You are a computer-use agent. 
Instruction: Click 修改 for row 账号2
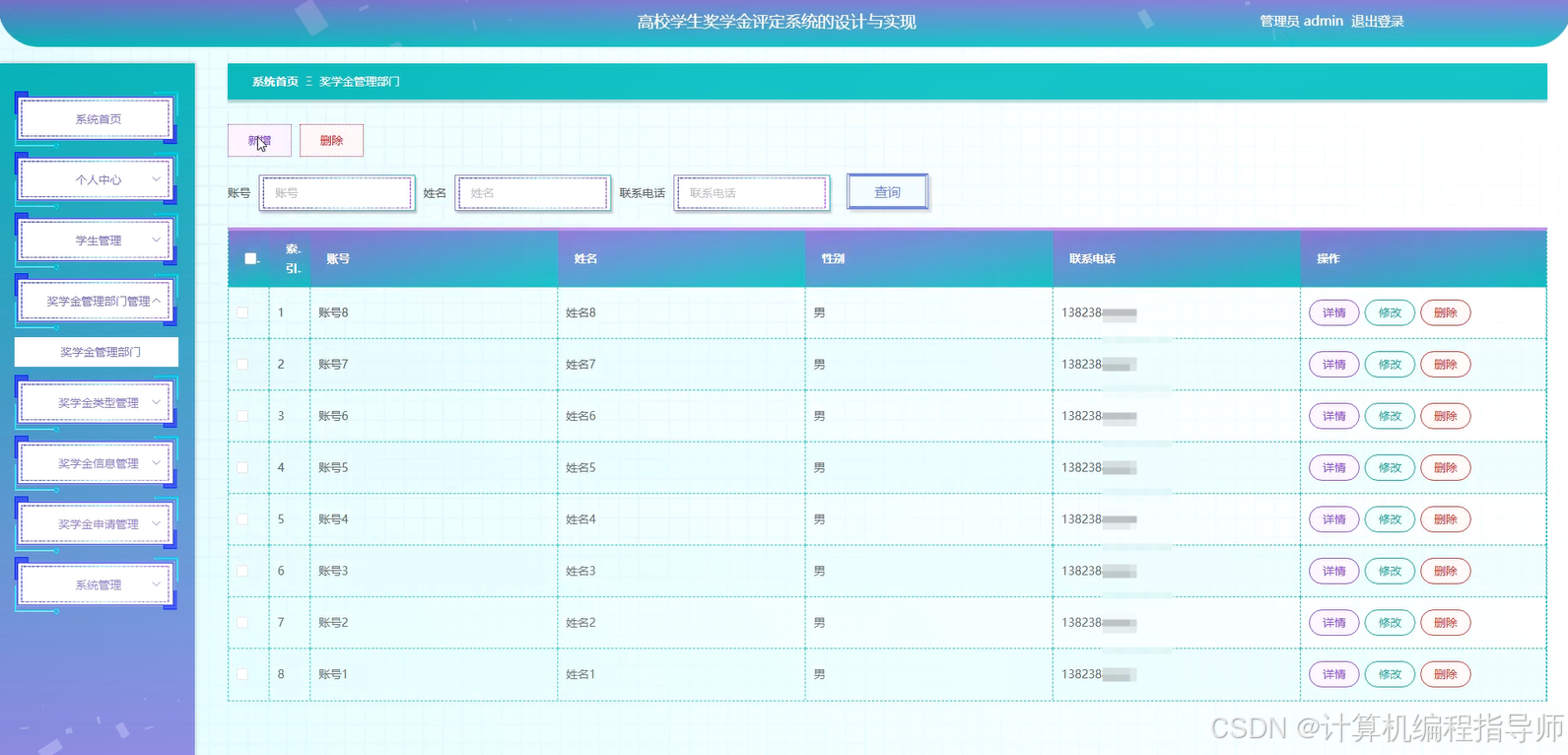pyautogui.click(x=1390, y=623)
